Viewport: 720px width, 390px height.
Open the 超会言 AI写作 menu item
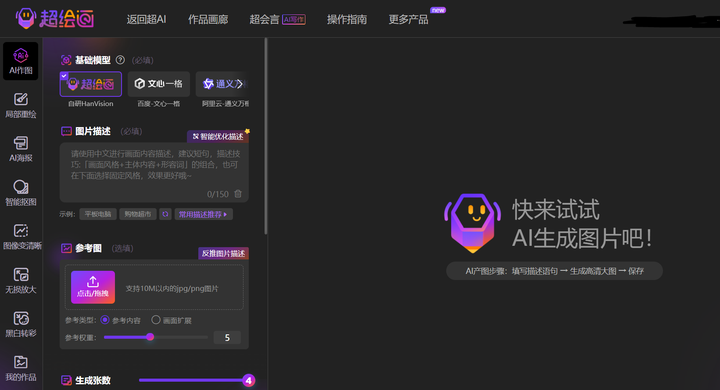[x=277, y=19]
